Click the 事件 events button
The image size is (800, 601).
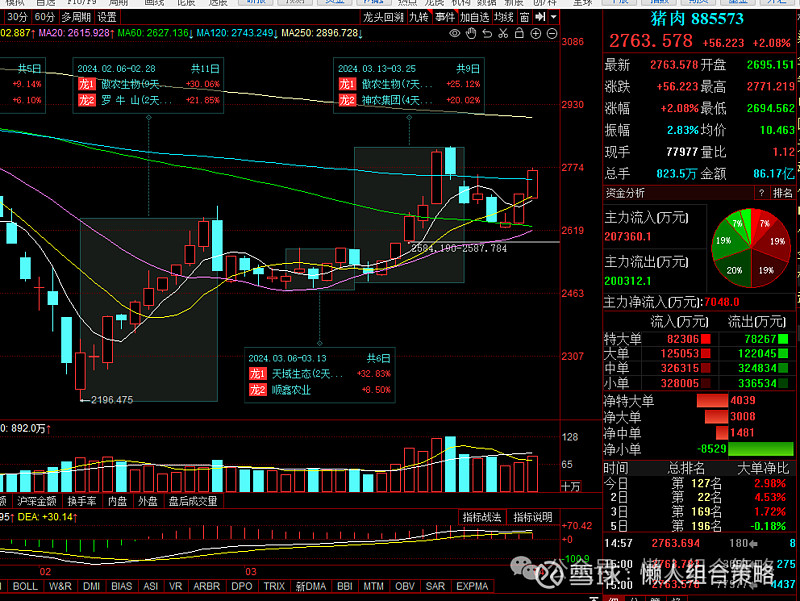444,17
